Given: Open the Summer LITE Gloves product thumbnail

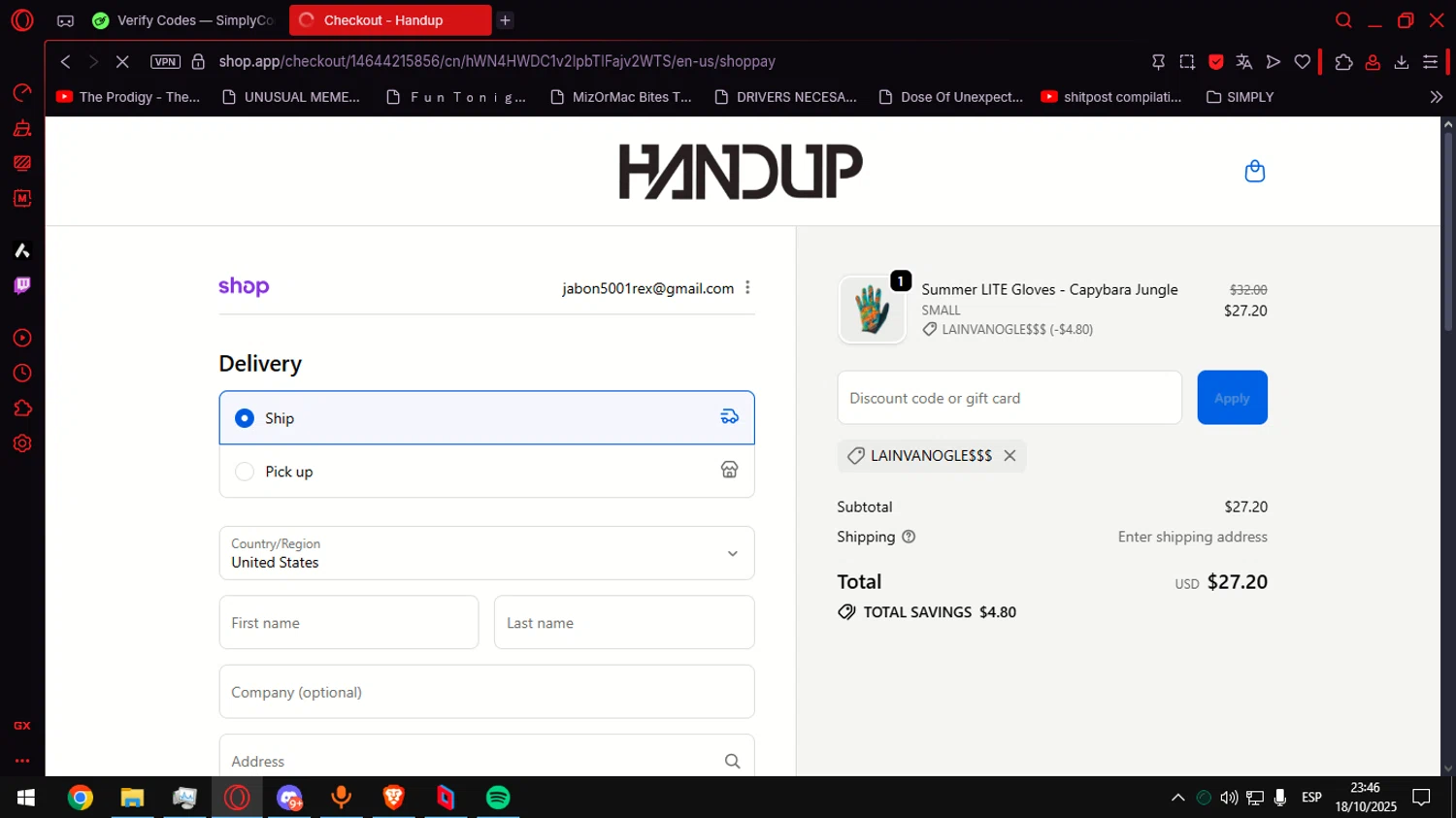Looking at the screenshot, I should coord(872,310).
